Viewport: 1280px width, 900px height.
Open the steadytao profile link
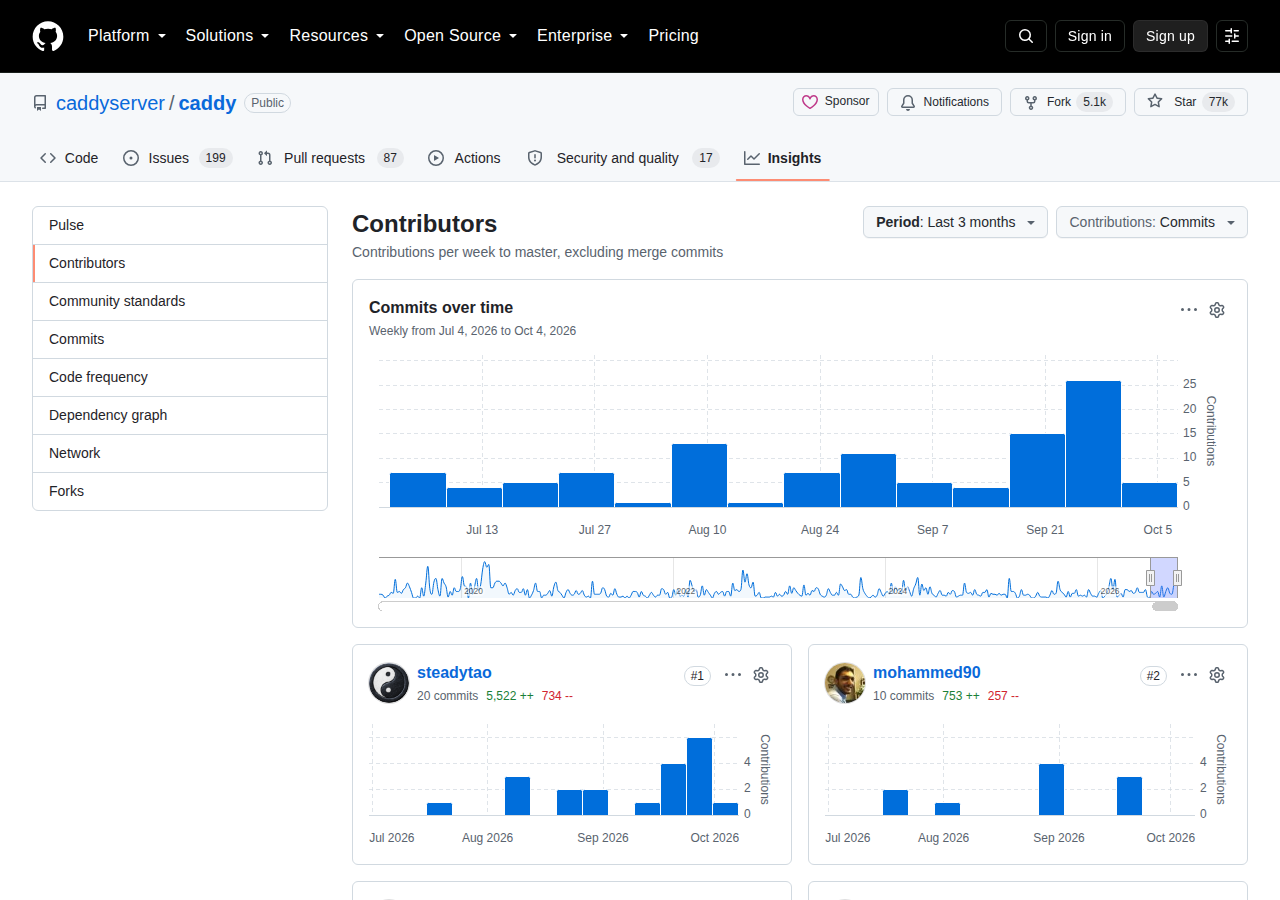point(454,673)
